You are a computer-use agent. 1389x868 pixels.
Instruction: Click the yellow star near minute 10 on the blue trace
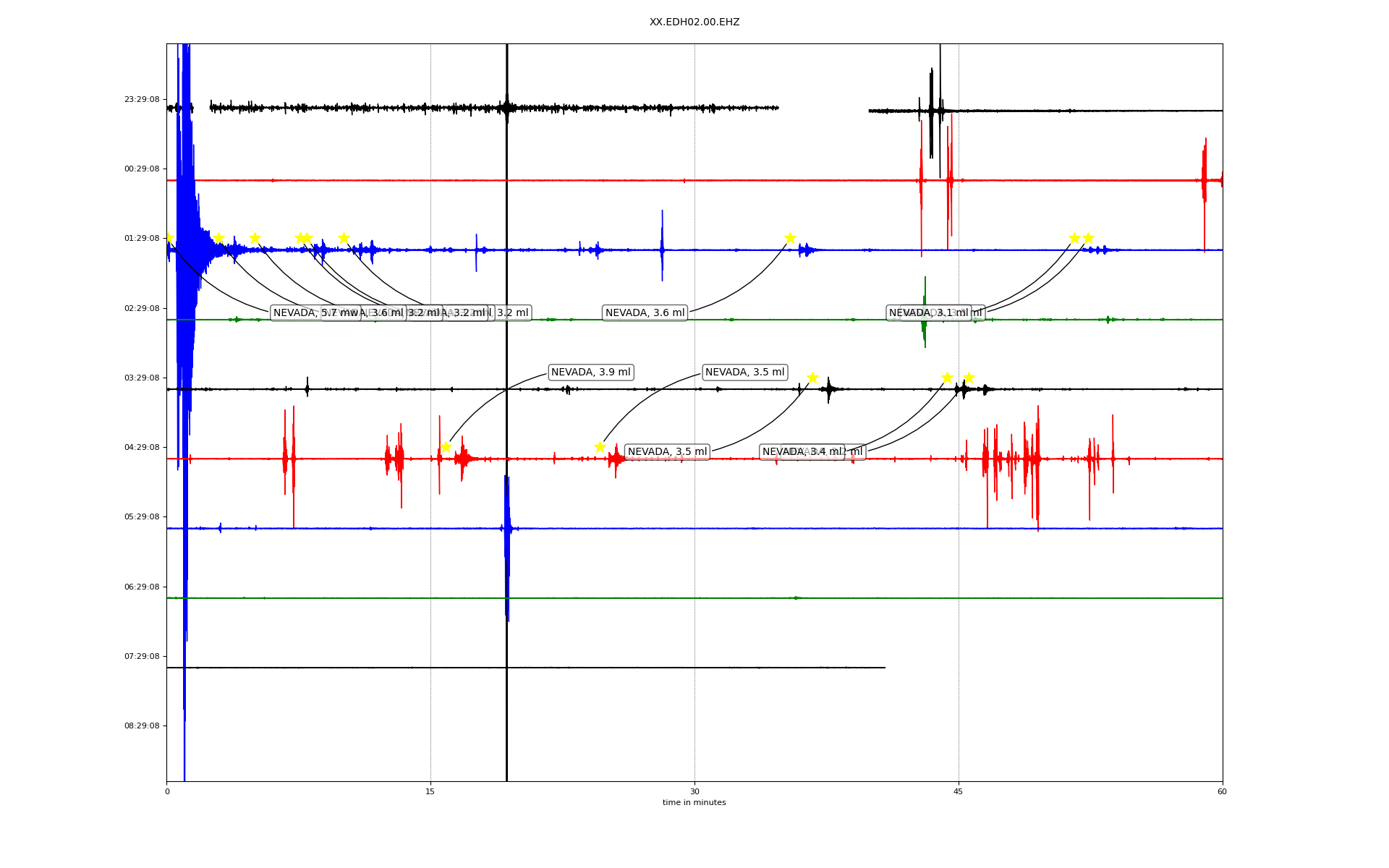click(x=344, y=238)
